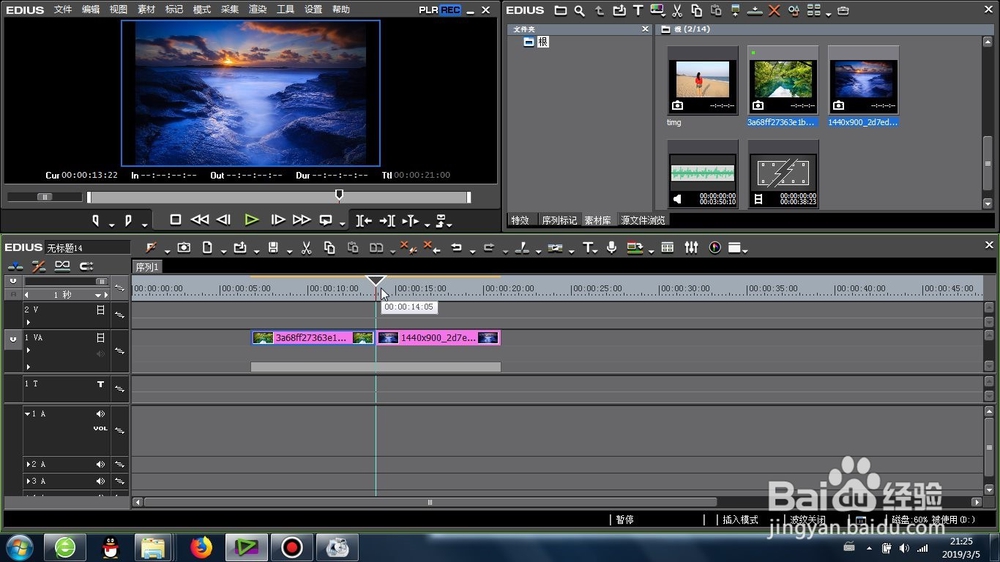Click the rewind button in player

(x=200, y=220)
